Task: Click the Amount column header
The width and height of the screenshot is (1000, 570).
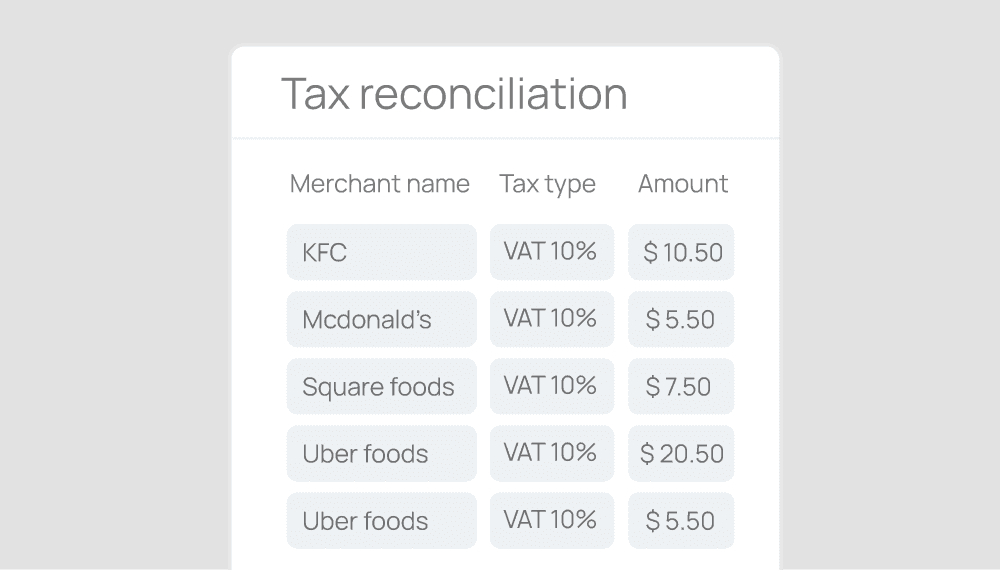Action: pyautogui.click(x=683, y=184)
